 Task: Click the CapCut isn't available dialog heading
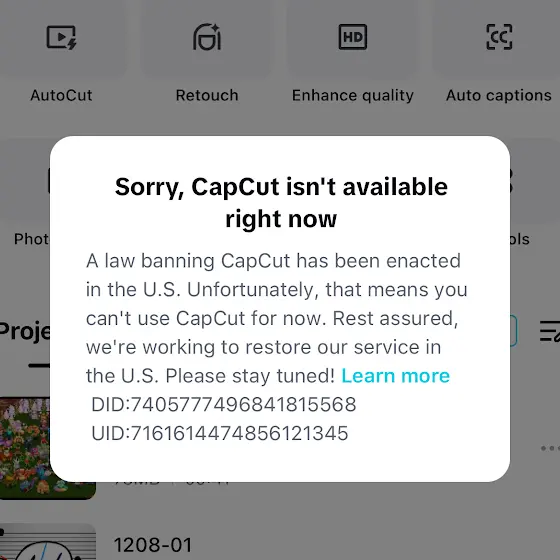click(281, 202)
